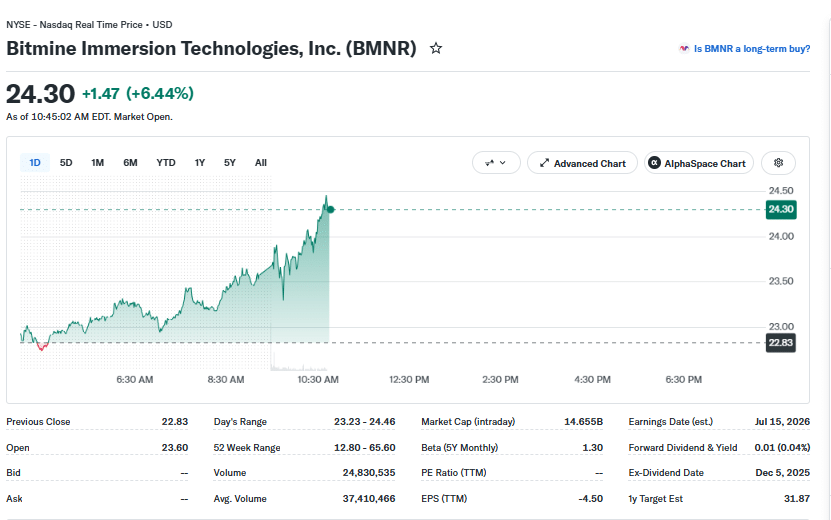Click Ex-Dividend Date value Dec 5, 2025

(783, 473)
